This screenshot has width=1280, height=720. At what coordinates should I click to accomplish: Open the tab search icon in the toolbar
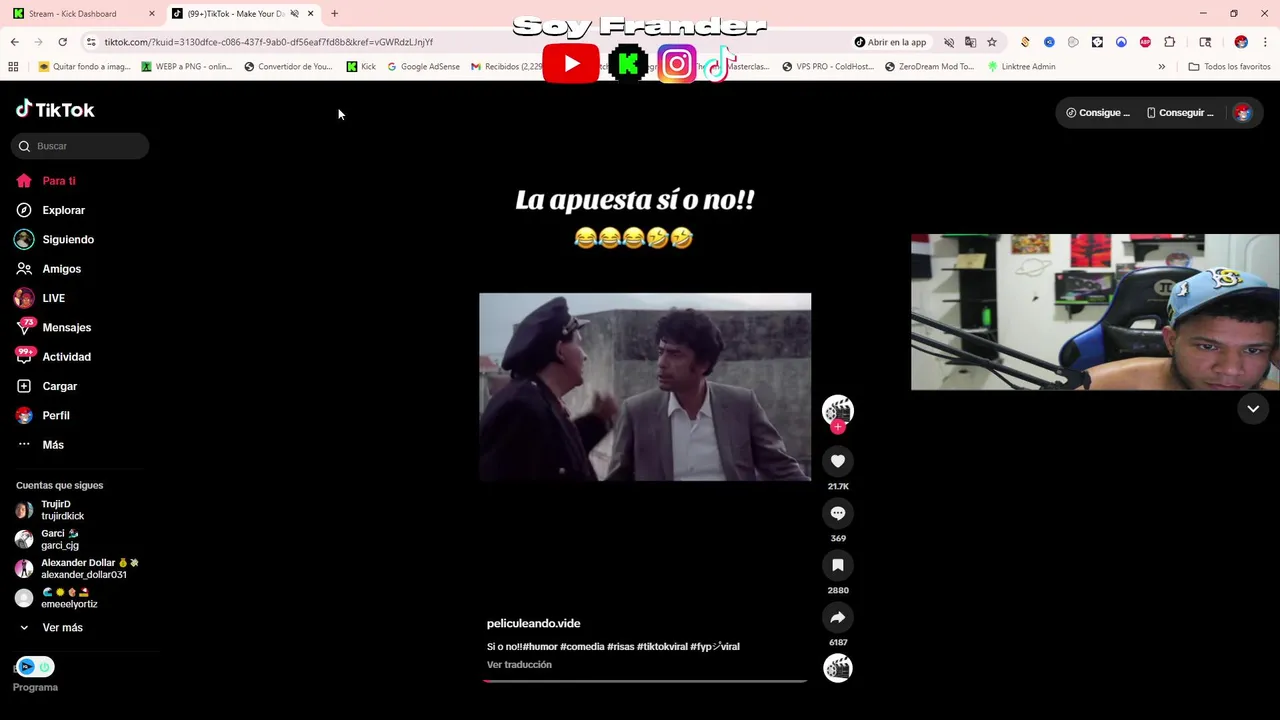[1205, 42]
